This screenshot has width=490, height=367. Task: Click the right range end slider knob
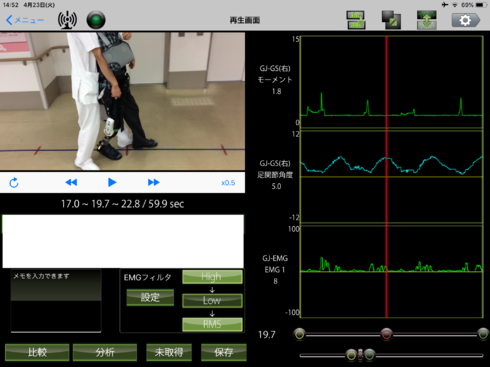(483, 334)
